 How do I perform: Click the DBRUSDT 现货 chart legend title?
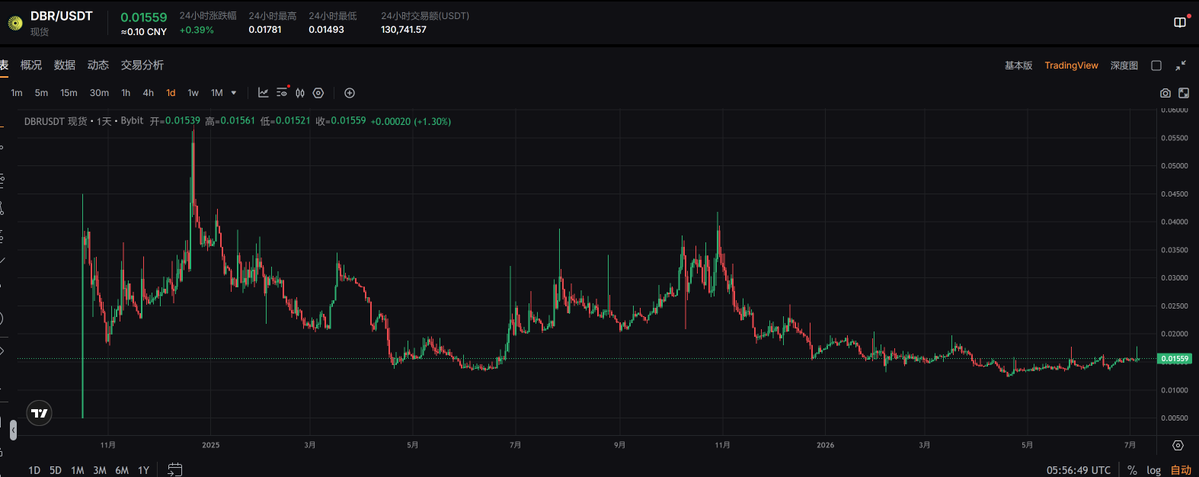point(55,121)
